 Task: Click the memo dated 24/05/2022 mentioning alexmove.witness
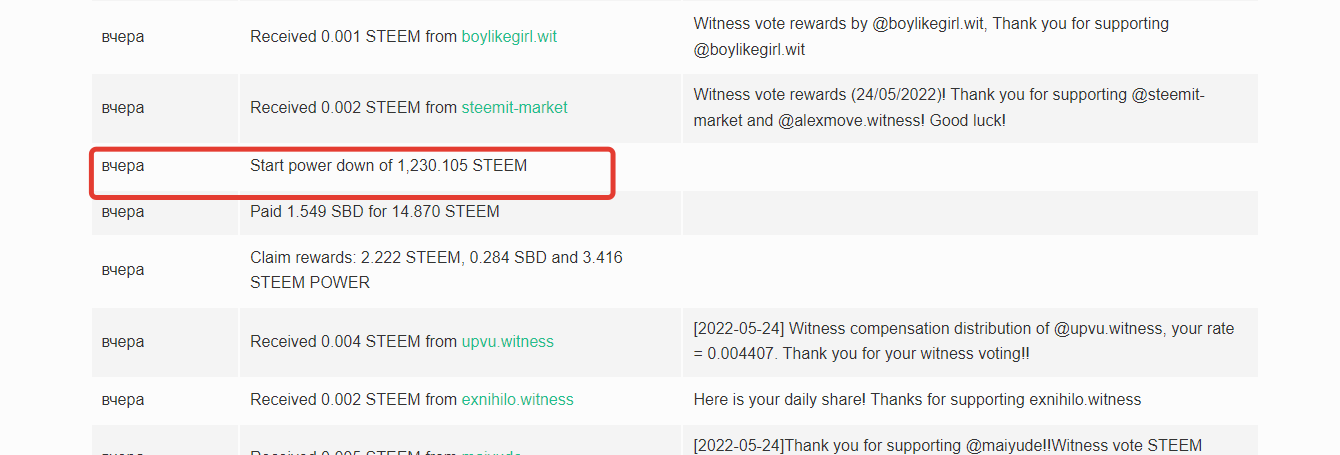[x=950, y=108]
